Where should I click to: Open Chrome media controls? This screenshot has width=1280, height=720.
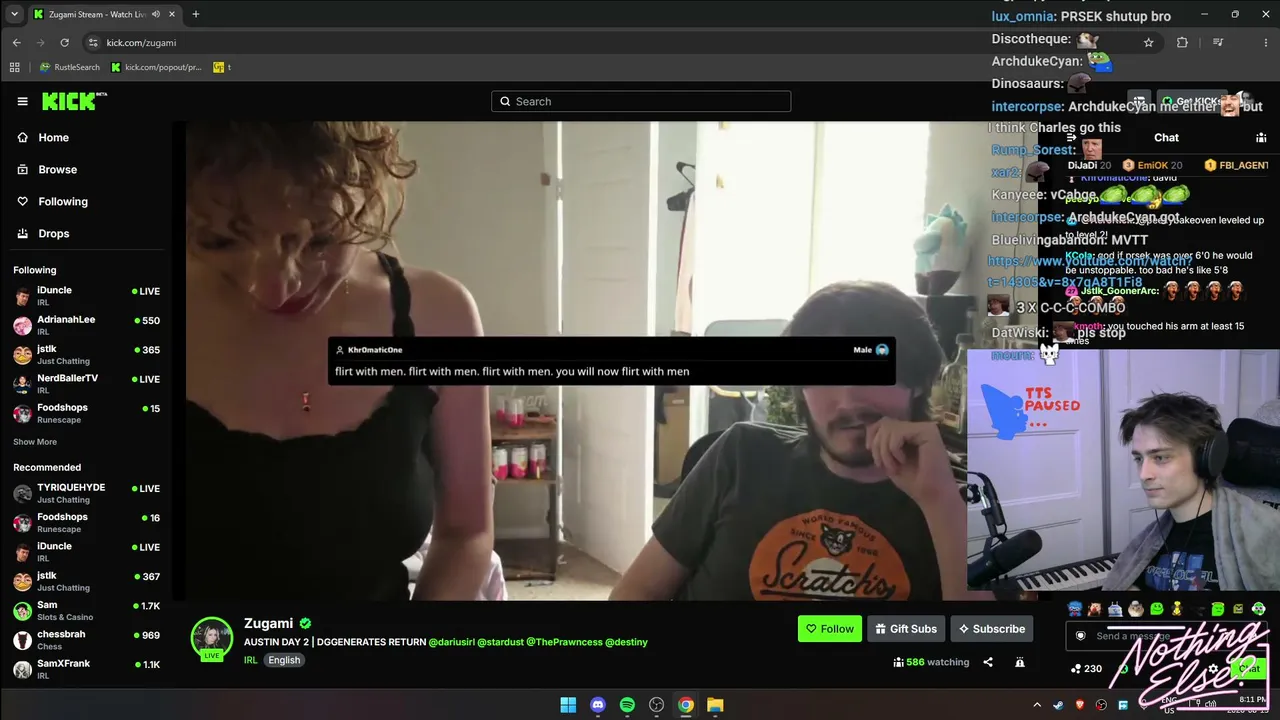1217,42
